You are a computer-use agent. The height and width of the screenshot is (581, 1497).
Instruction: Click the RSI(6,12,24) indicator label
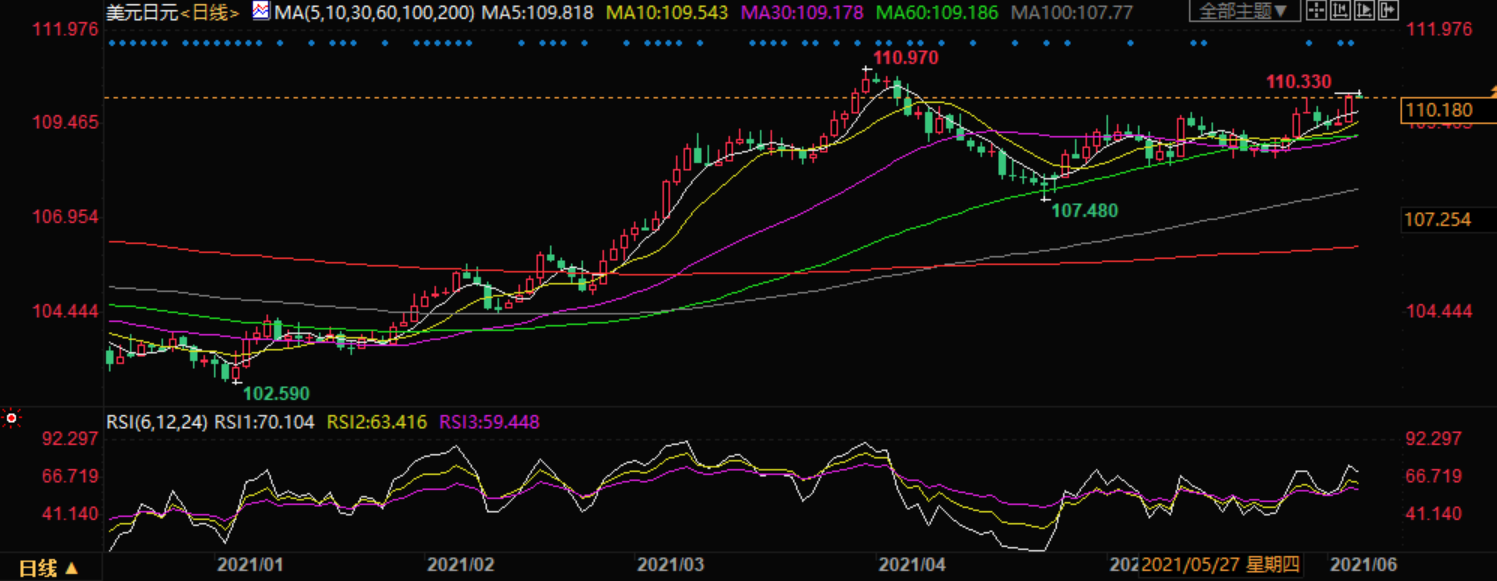[x=158, y=422]
